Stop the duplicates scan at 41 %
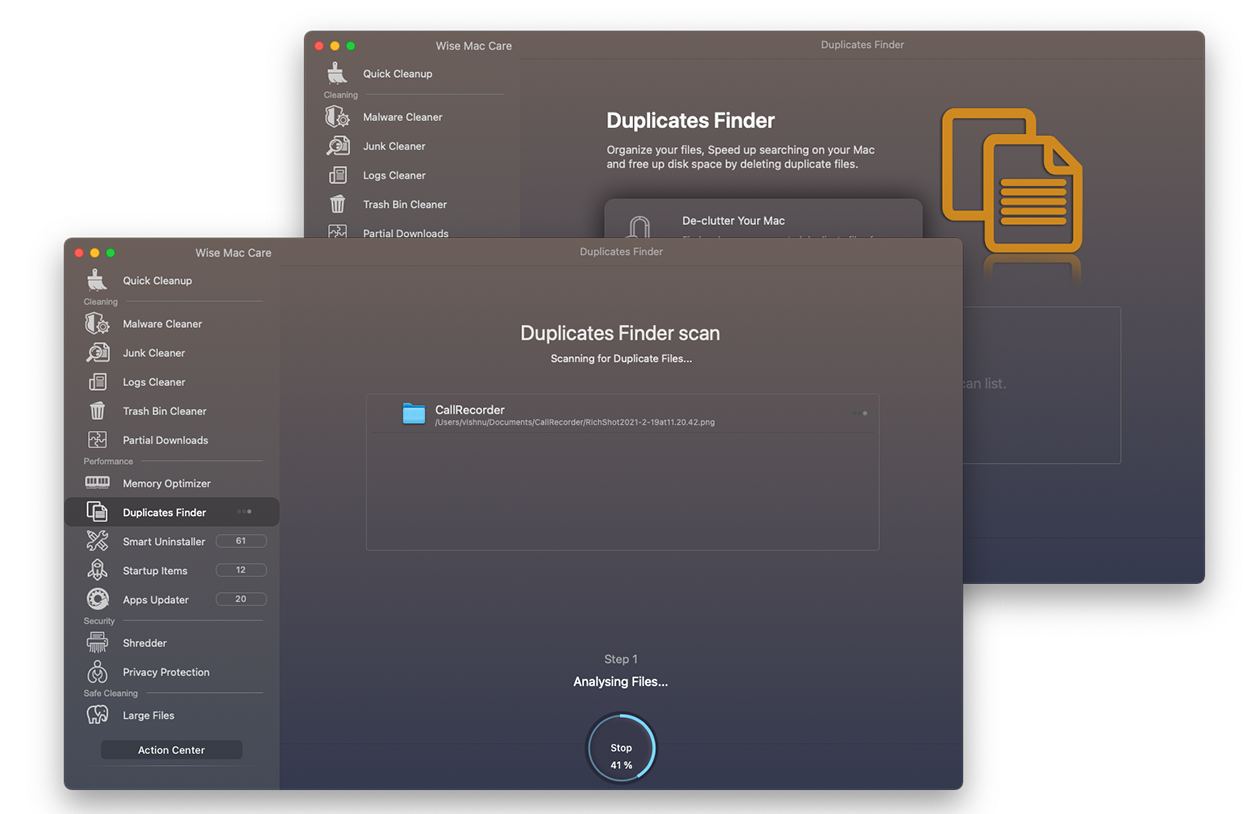 [x=621, y=748]
